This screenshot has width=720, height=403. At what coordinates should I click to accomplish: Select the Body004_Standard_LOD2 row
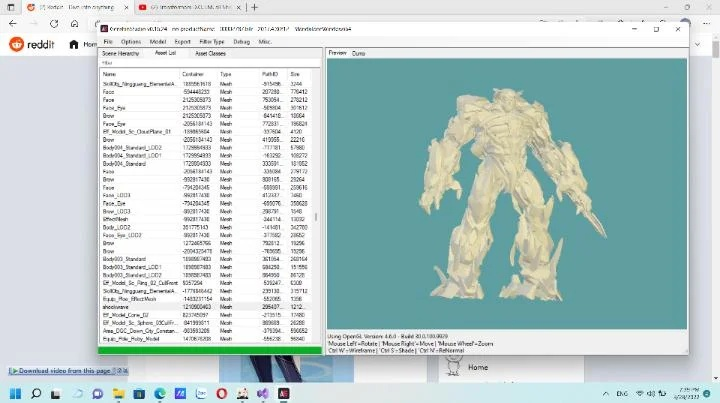click(207, 148)
